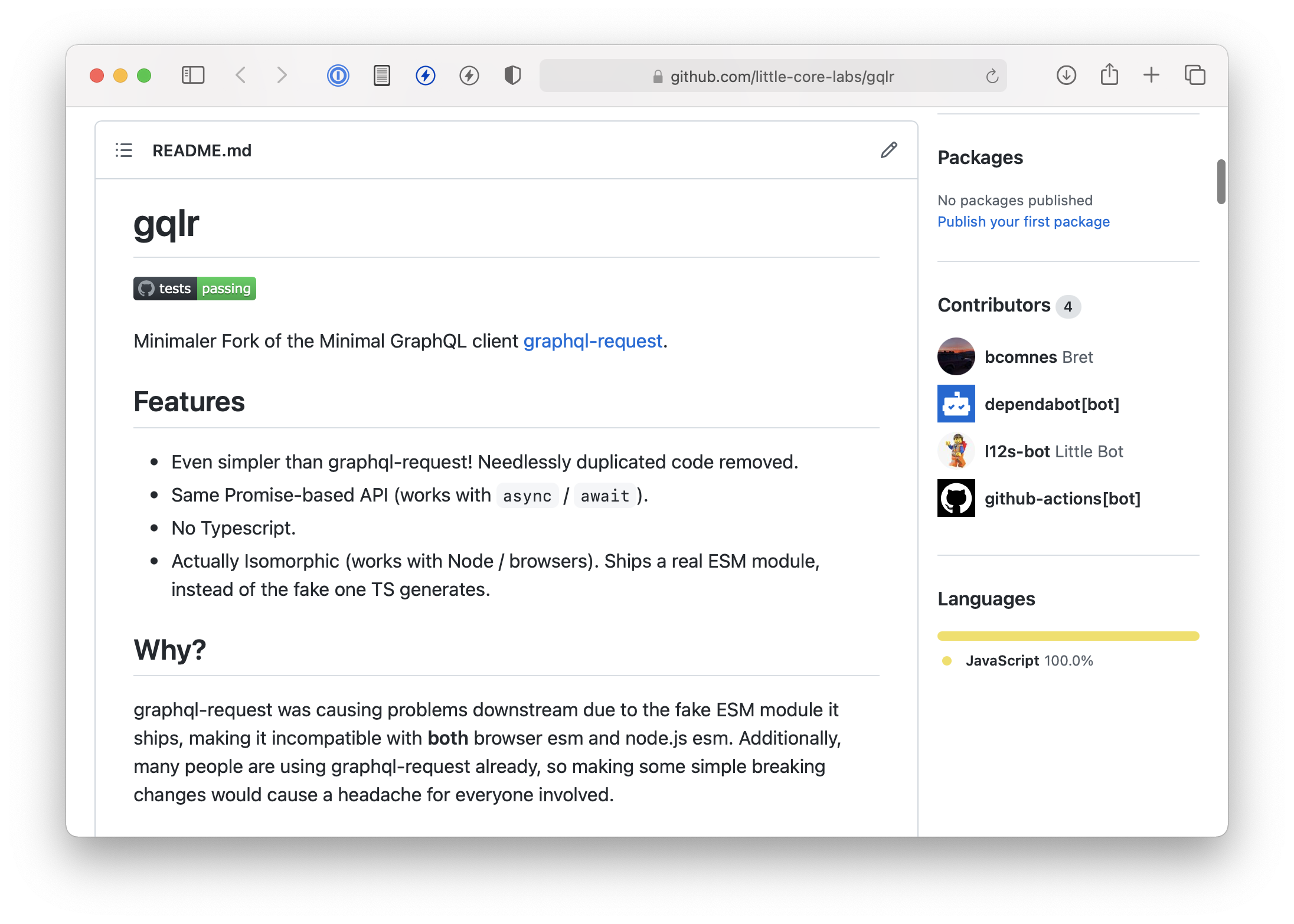Click the address bar with github.com/little-core-labs/gqlr
Screen dimensions: 1294x924
[x=773, y=76]
